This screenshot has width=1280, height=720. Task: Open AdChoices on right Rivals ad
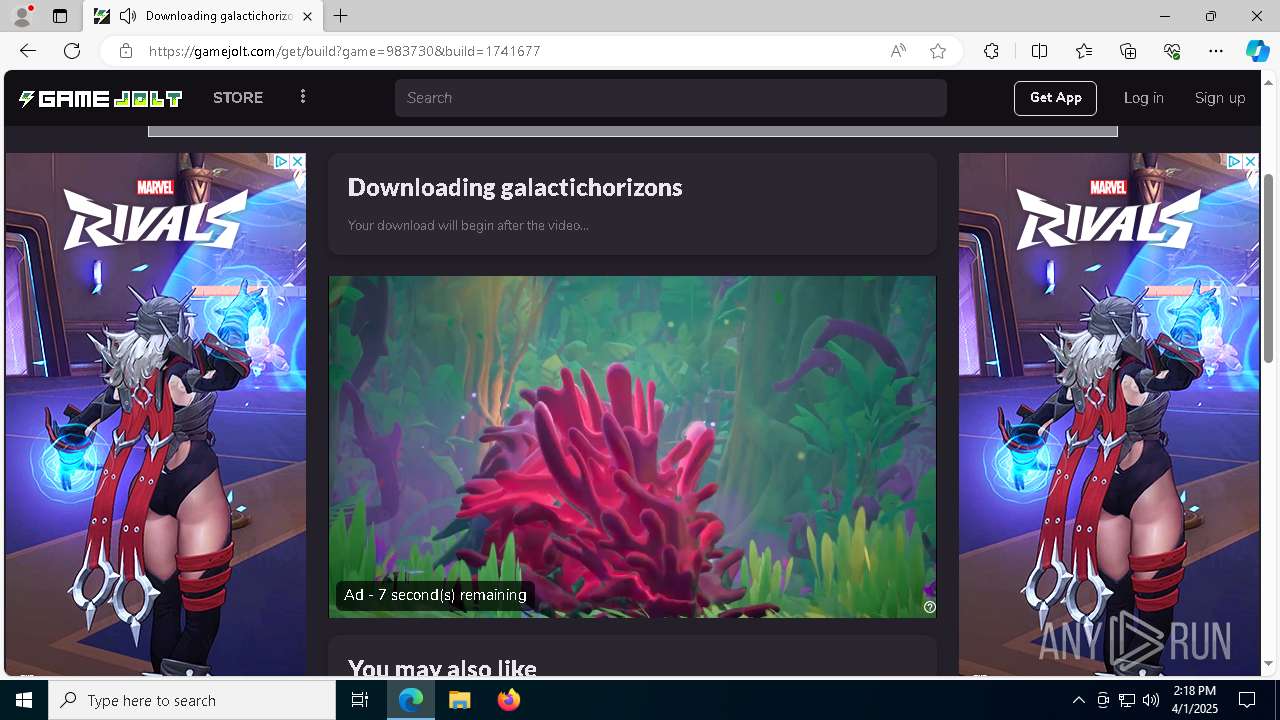[1235, 161]
